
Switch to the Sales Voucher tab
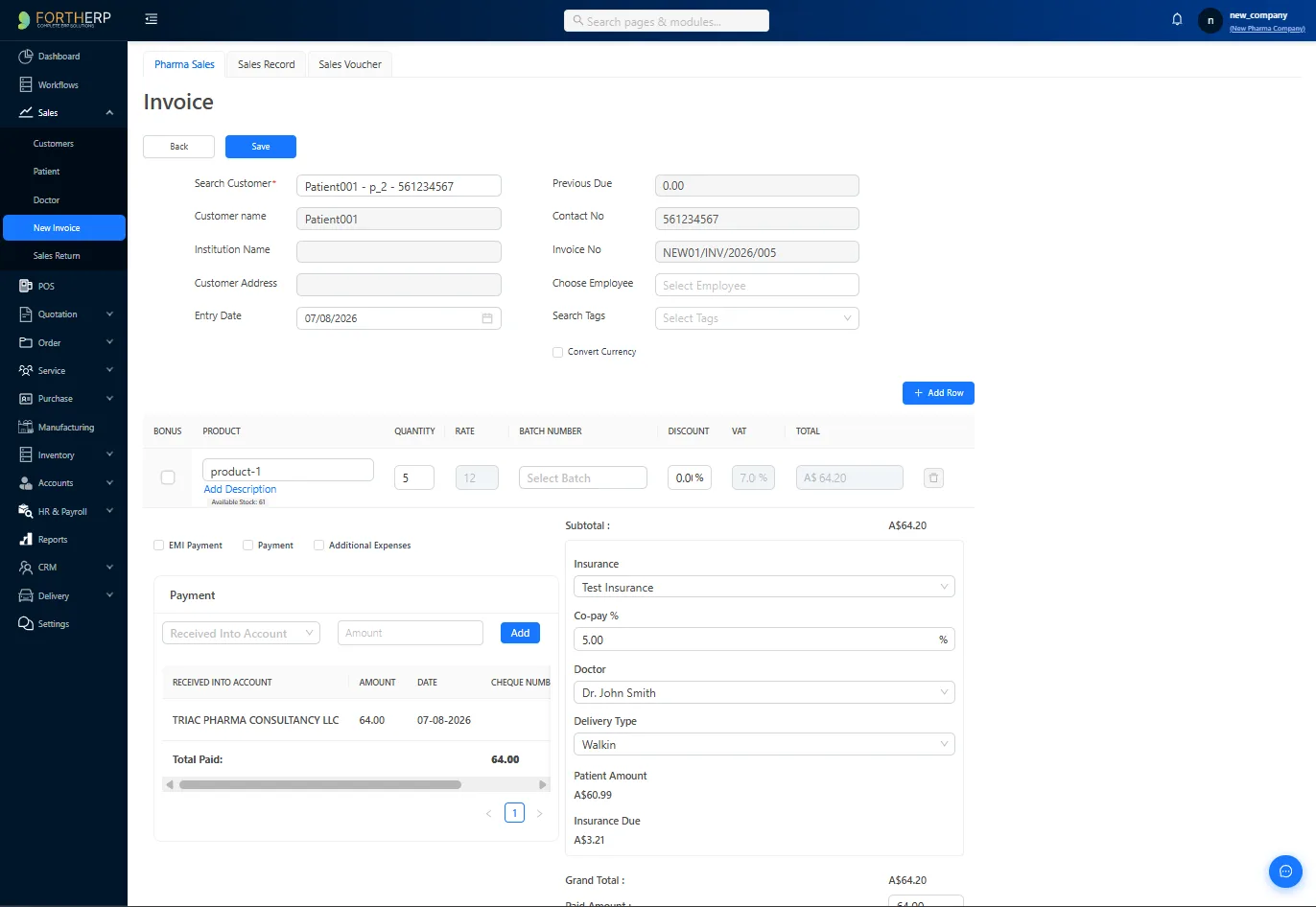[350, 64]
